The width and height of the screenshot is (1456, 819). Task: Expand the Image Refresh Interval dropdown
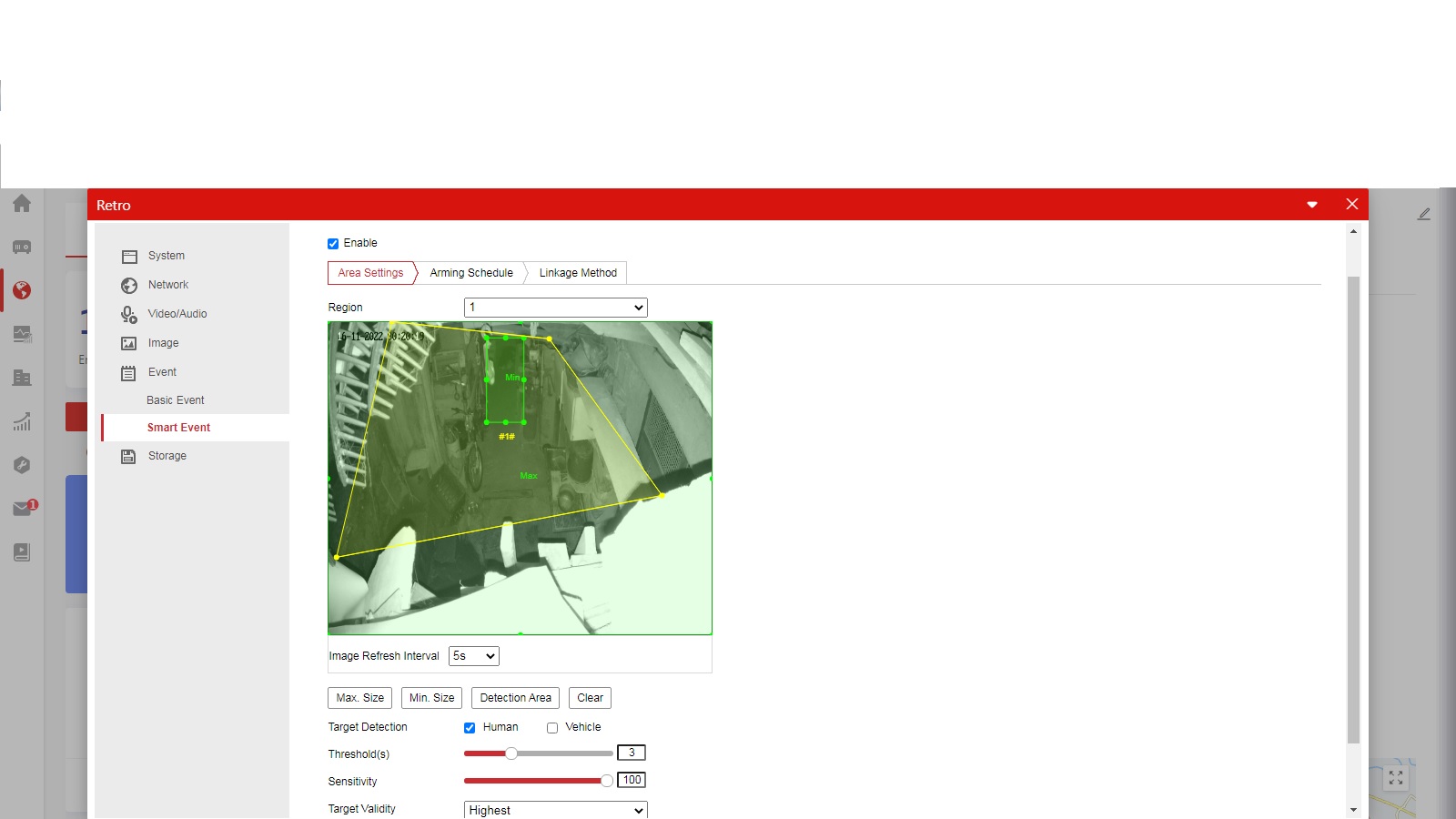(x=473, y=656)
